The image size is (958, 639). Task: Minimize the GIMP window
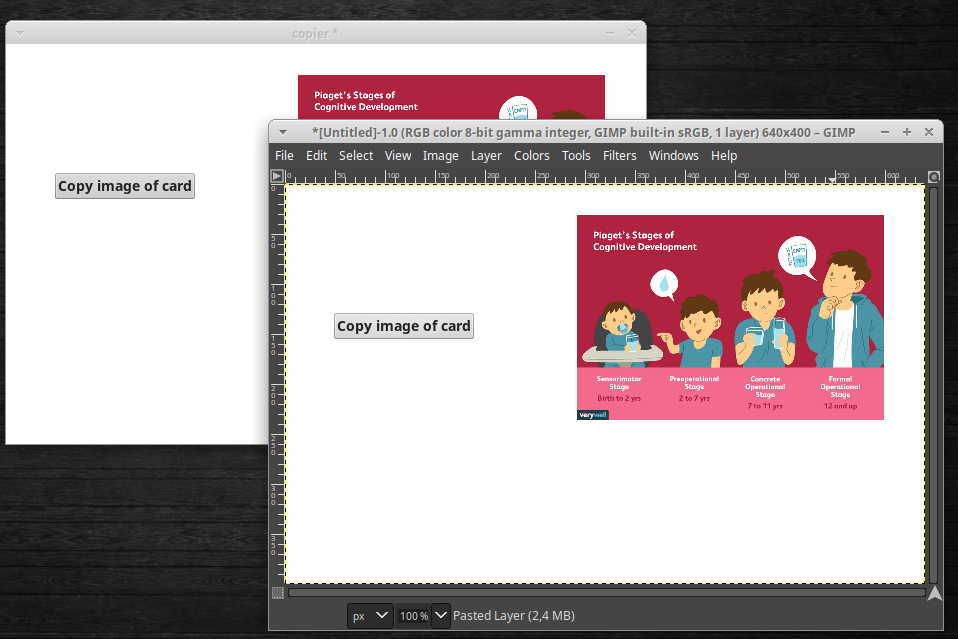pos(885,132)
